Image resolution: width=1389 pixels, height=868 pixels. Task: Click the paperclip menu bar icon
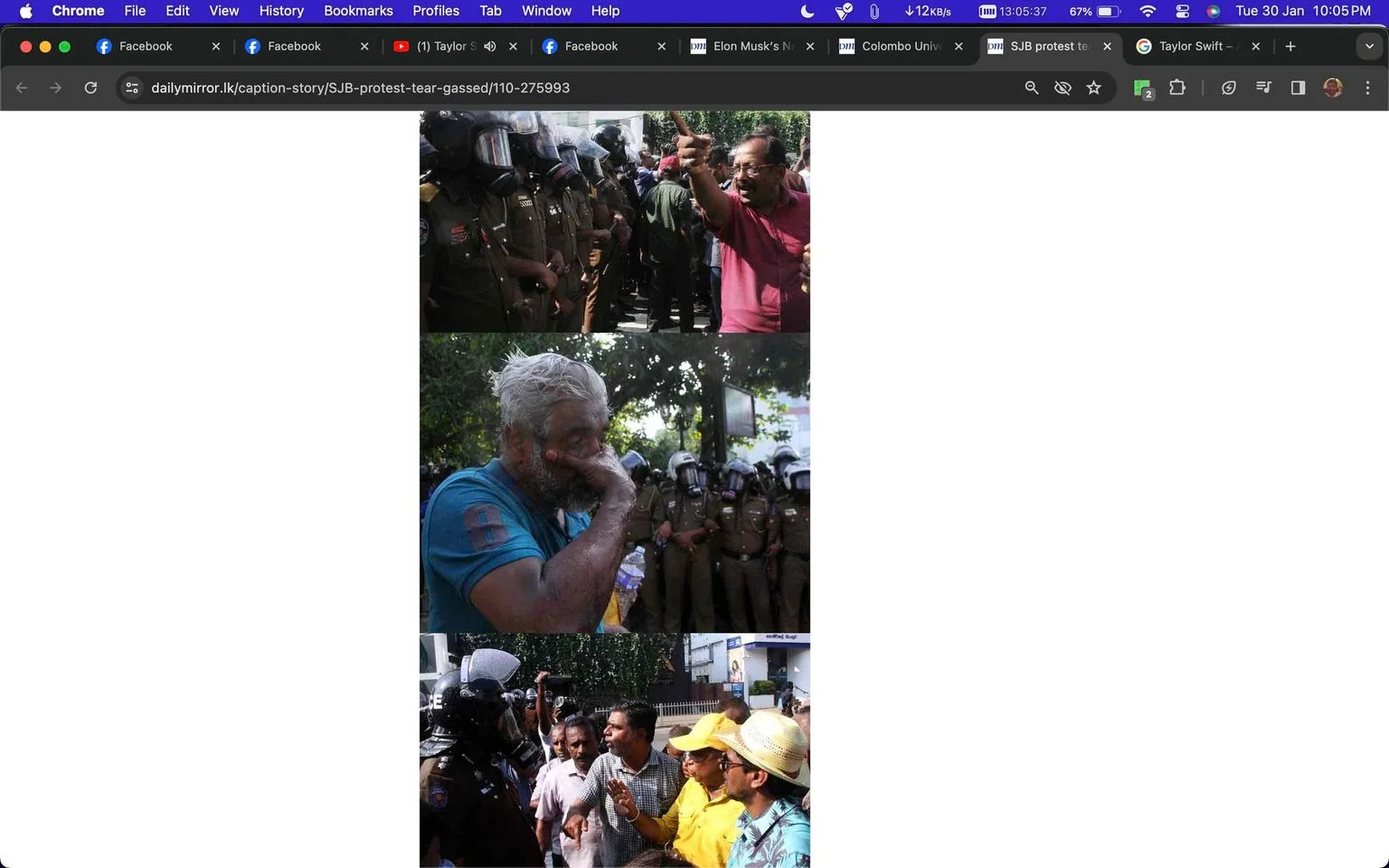click(x=874, y=11)
